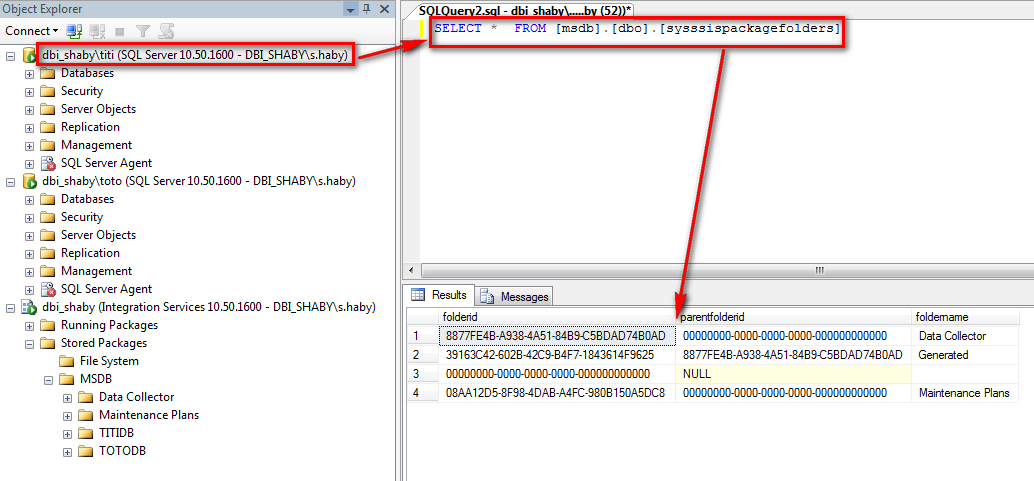Viewport: 1034px width, 481px height.
Task: Click the Disconnect server toolbar icon
Action: pyautogui.click(x=97, y=31)
